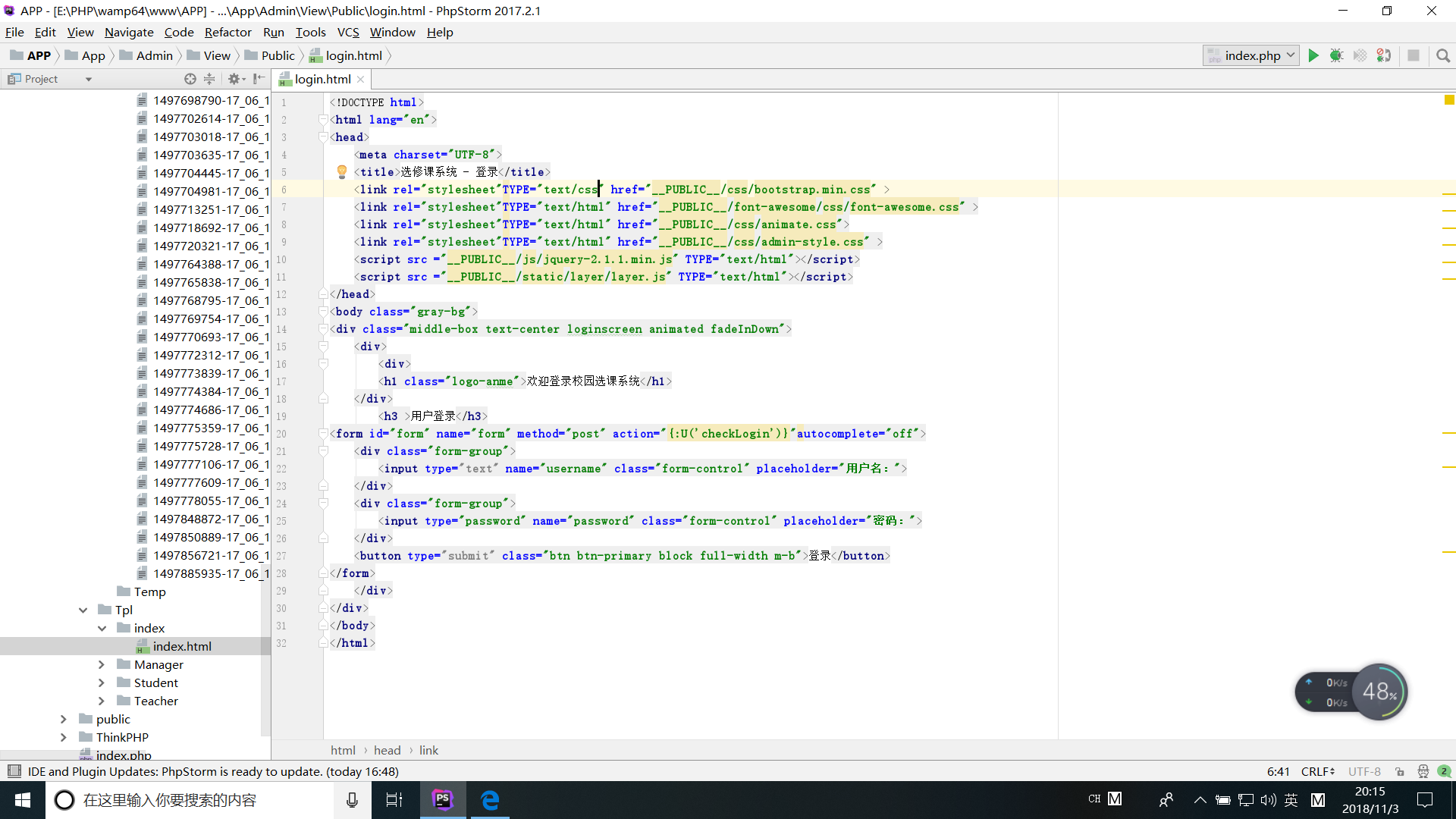Expand the Teacher folder
The height and width of the screenshot is (819, 1456).
102,701
